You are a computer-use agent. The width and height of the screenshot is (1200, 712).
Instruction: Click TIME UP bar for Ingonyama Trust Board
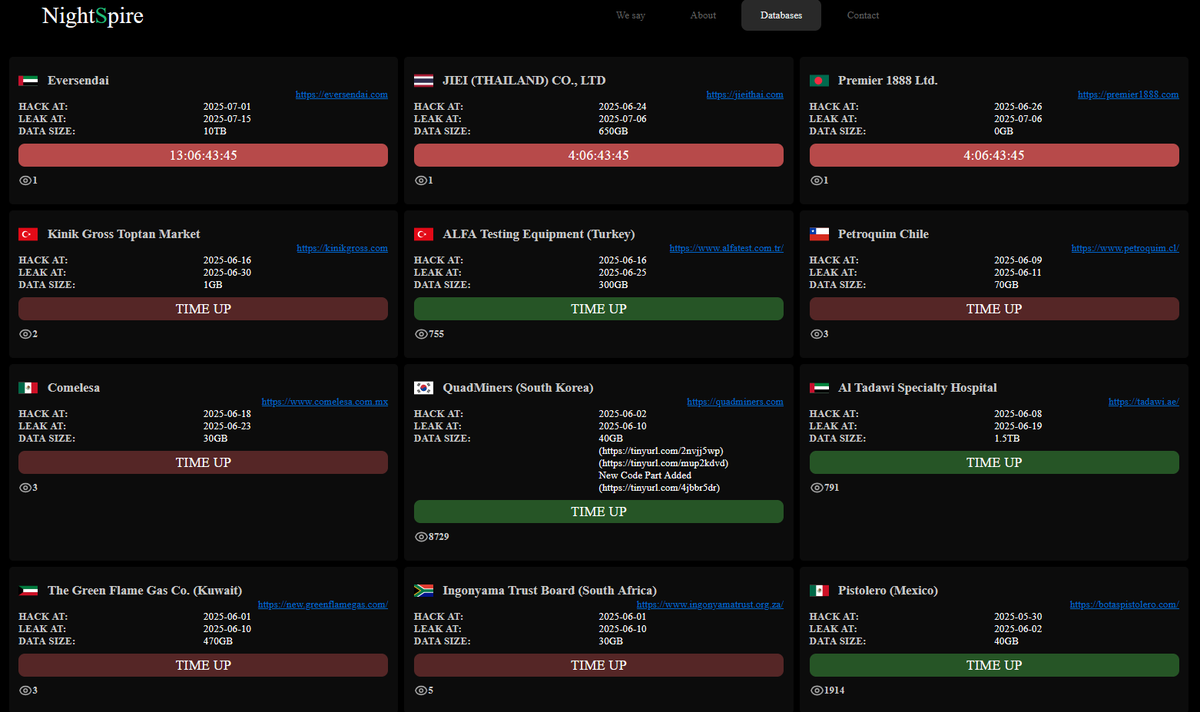click(x=599, y=665)
